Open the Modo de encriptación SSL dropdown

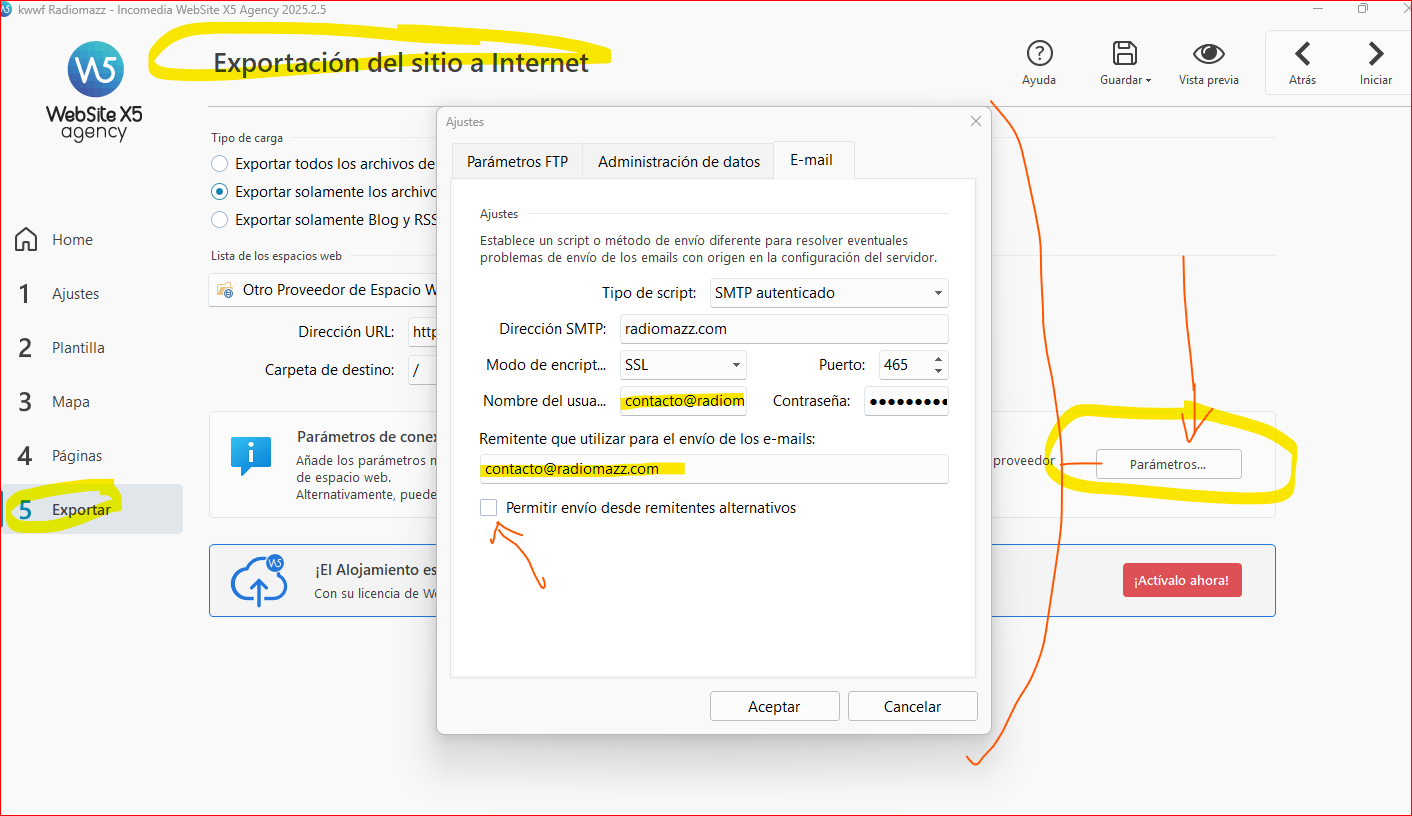(x=683, y=365)
